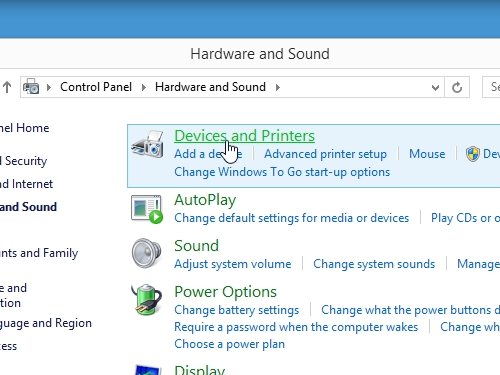Open the Mouse link
Viewport: 500px width, 375px height.
(427, 154)
